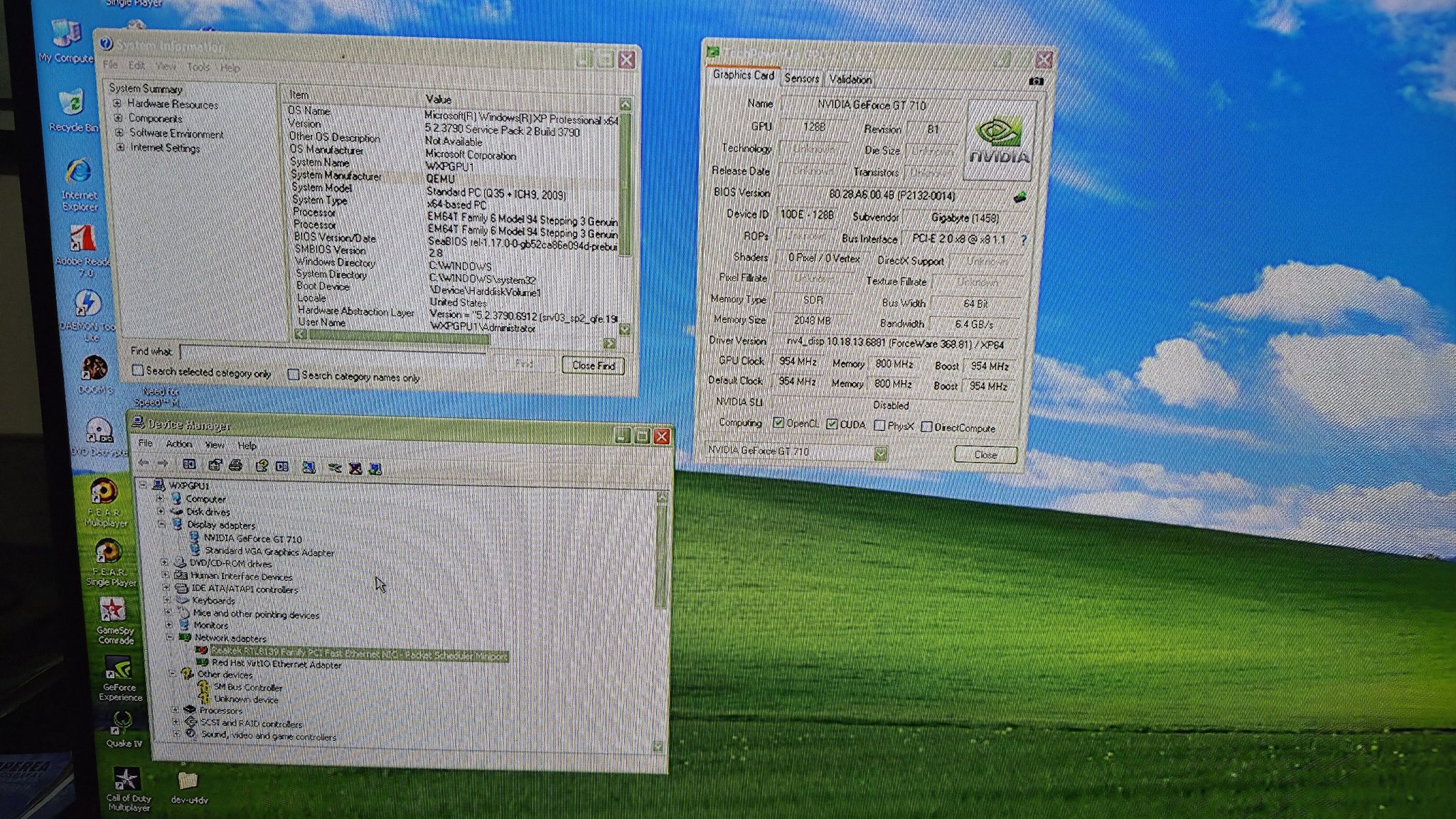
Task: Enable Search category names only checkbox
Action: tap(293, 374)
